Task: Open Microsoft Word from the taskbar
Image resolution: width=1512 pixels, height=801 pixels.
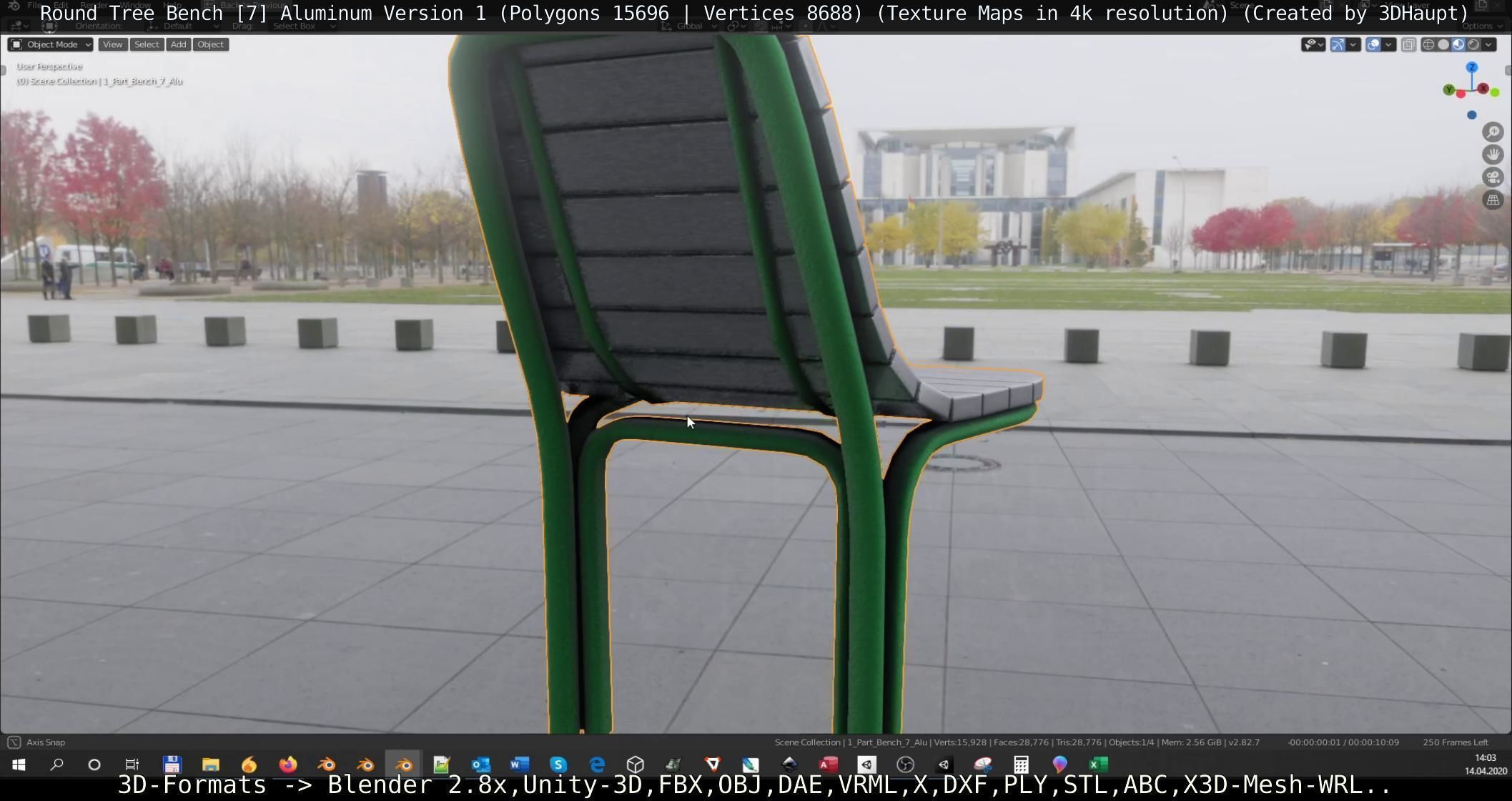Action: click(519, 765)
